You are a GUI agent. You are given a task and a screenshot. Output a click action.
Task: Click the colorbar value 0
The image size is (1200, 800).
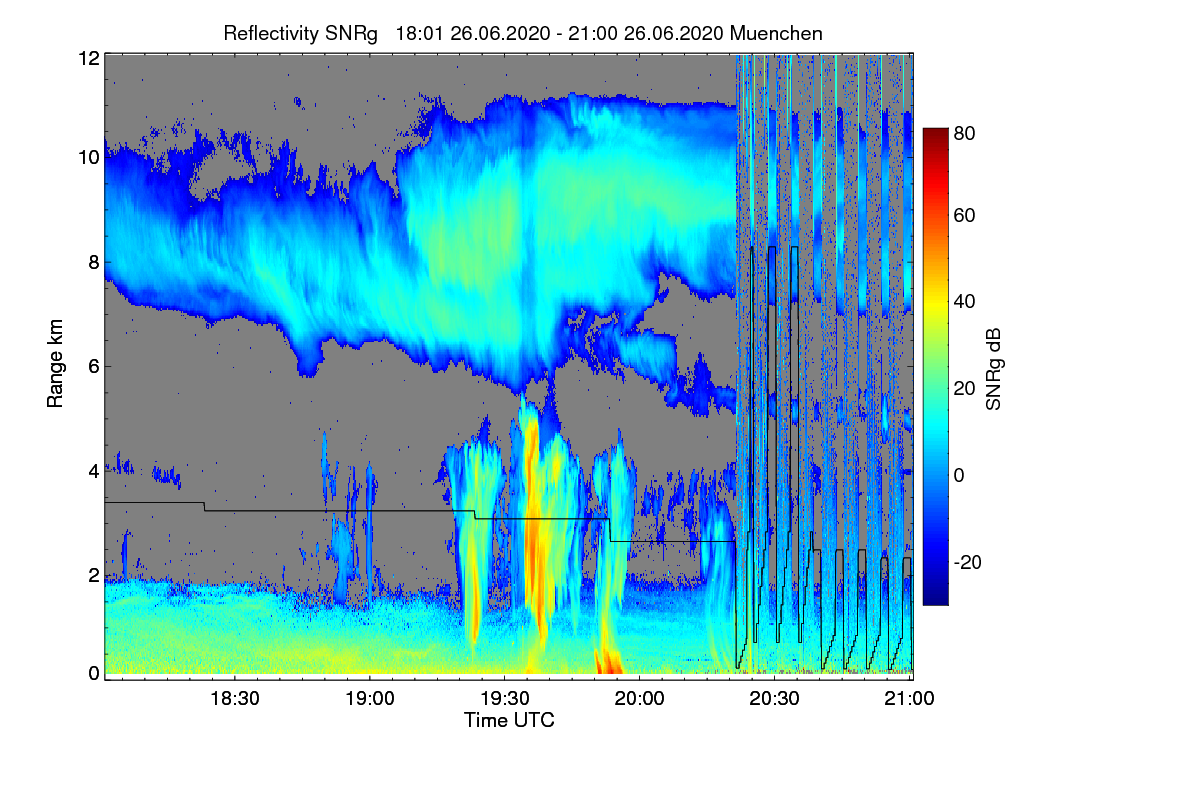(960, 475)
